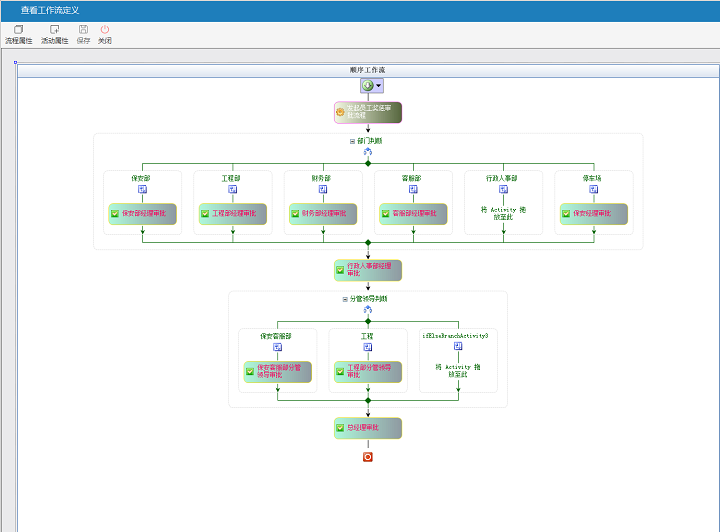Click the branch icon under 工程

coord(368,347)
